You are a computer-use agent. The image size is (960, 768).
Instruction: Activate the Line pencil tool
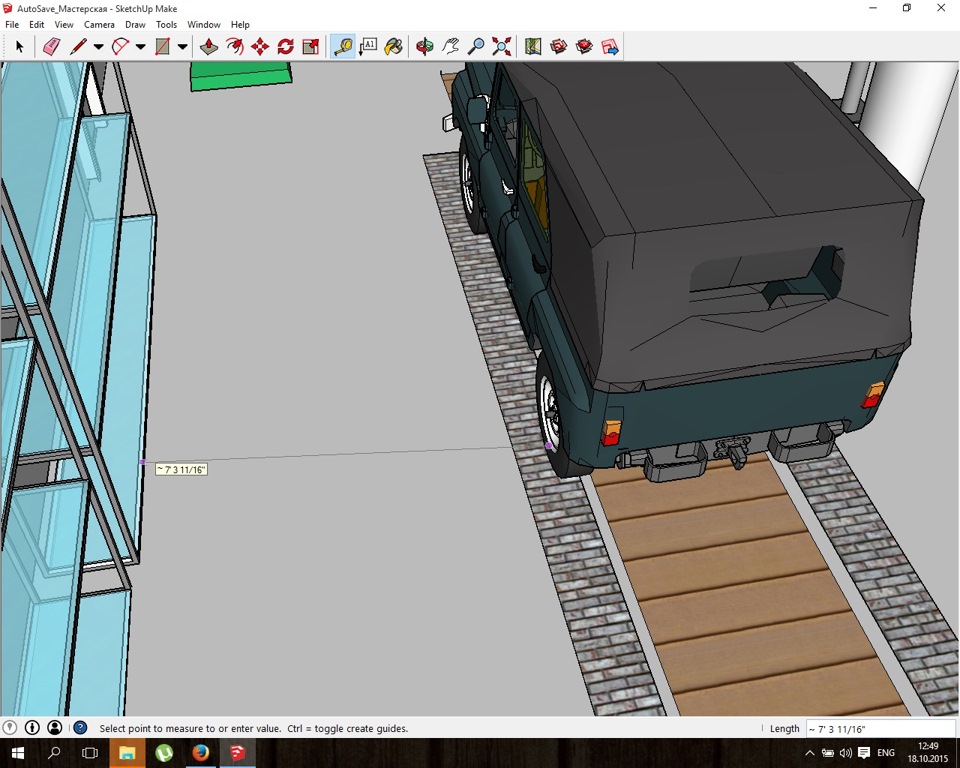pyautogui.click(x=78, y=47)
